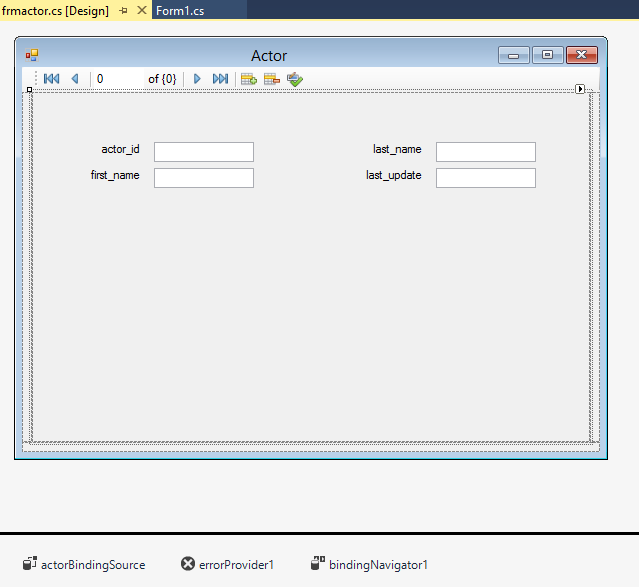
Task: Maximize the Actor form window
Action: click(547, 55)
